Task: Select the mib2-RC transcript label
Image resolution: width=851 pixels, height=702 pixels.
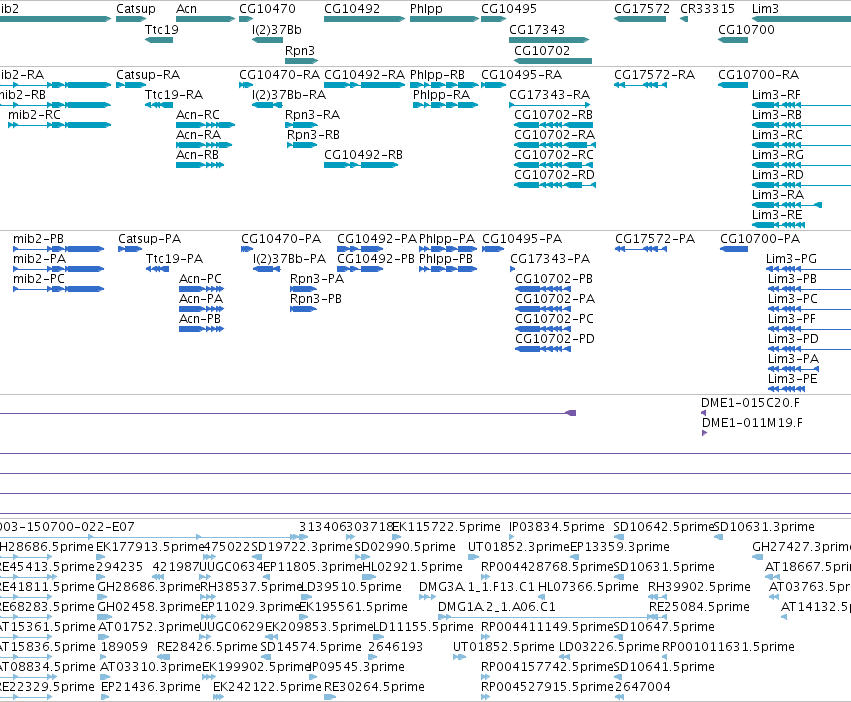Action: pyautogui.click(x=34, y=115)
